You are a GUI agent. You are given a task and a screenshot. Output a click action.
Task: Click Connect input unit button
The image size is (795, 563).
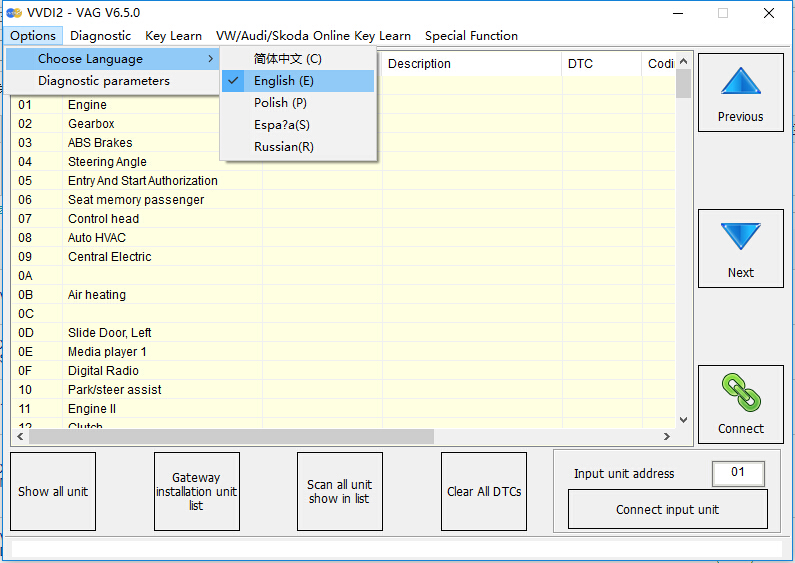(667, 509)
